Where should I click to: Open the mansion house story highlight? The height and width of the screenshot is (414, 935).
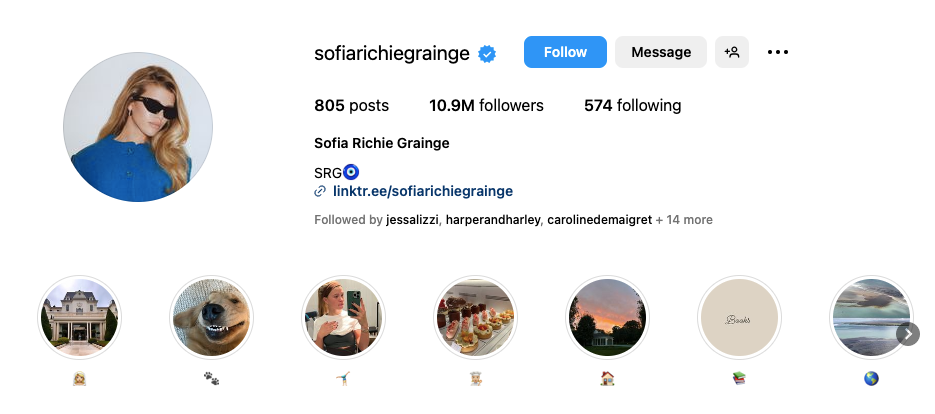click(x=79, y=318)
